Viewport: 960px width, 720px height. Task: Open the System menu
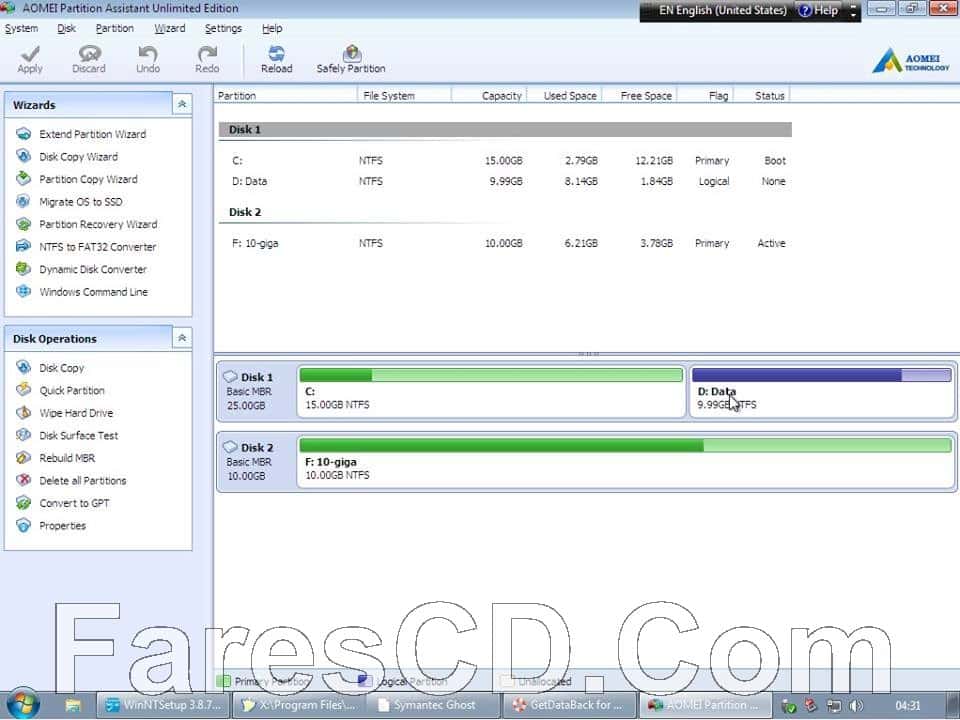tap(21, 29)
